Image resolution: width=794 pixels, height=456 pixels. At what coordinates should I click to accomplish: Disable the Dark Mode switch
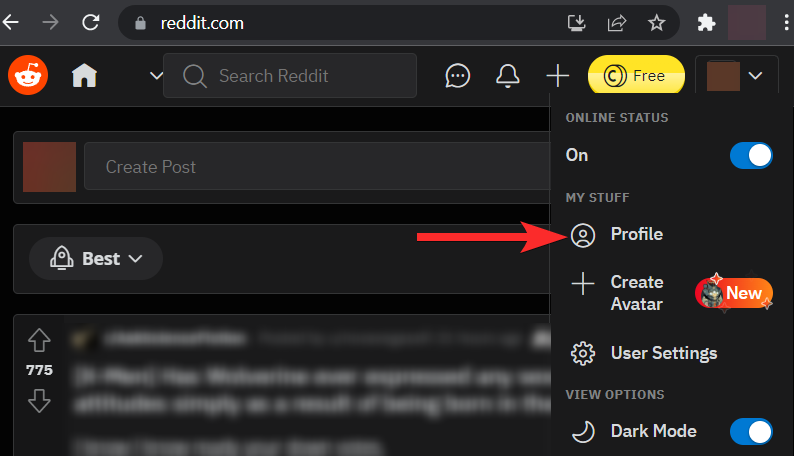pos(751,432)
